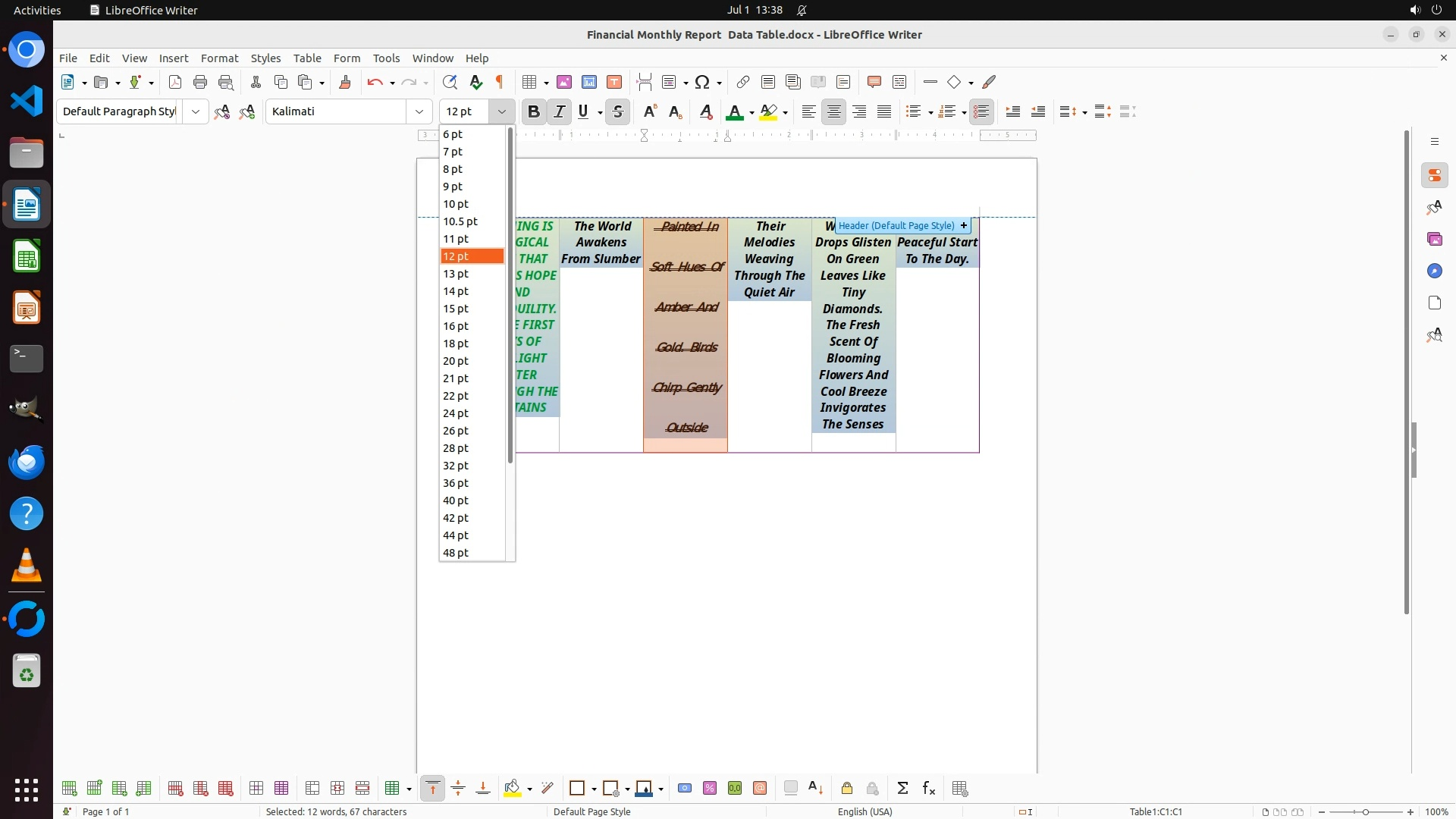This screenshot has width=1456, height=819.
Task: Open the sidebar Navigator panel icon
Action: (x=1434, y=271)
